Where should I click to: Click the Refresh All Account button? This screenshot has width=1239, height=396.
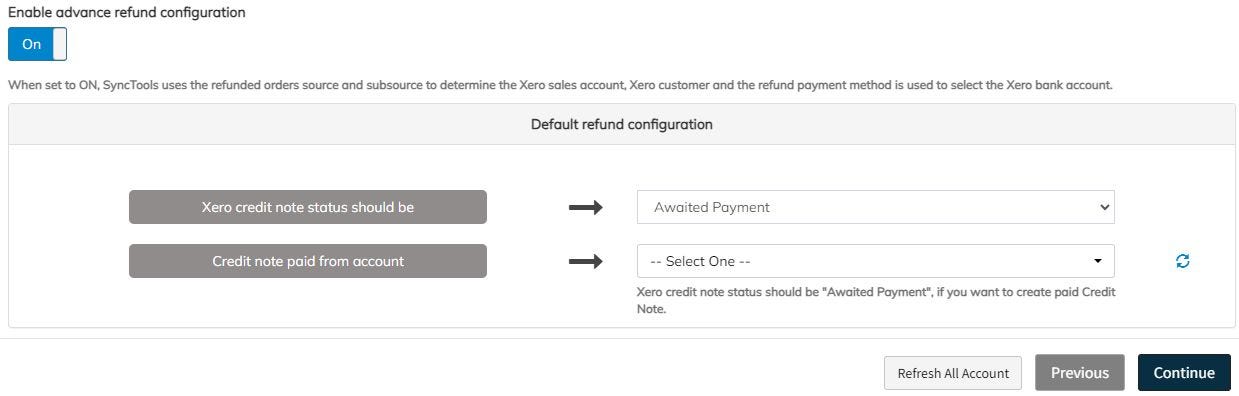click(x=953, y=373)
